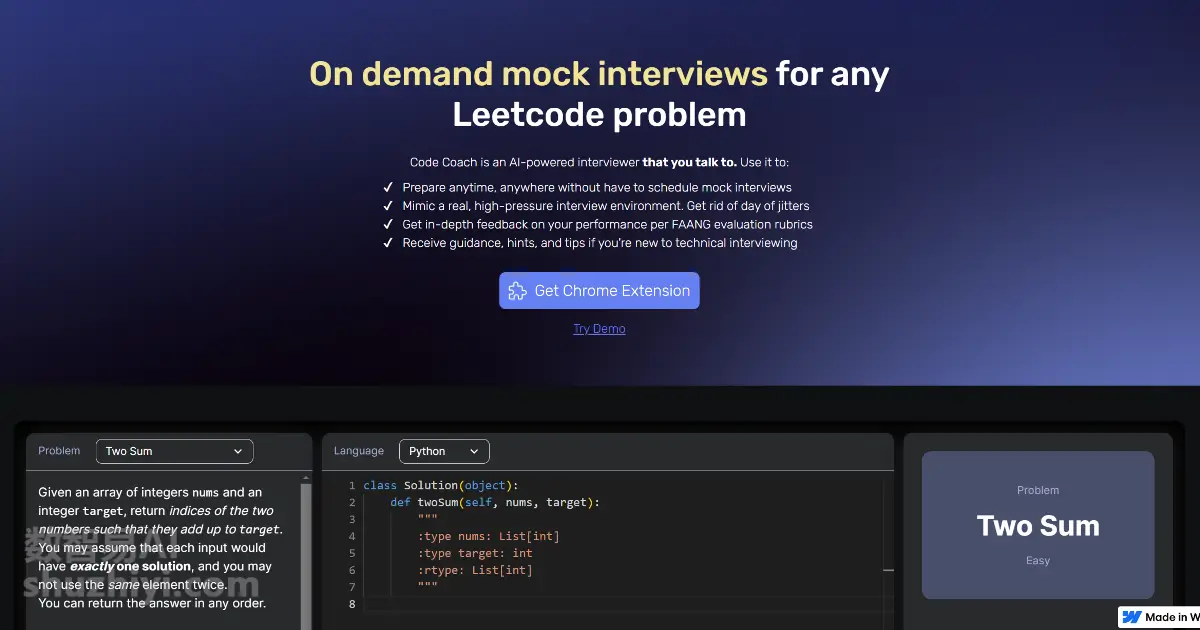Click the Get Chrome Extension button
The image size is (1200, 630).
pos(599,290)
